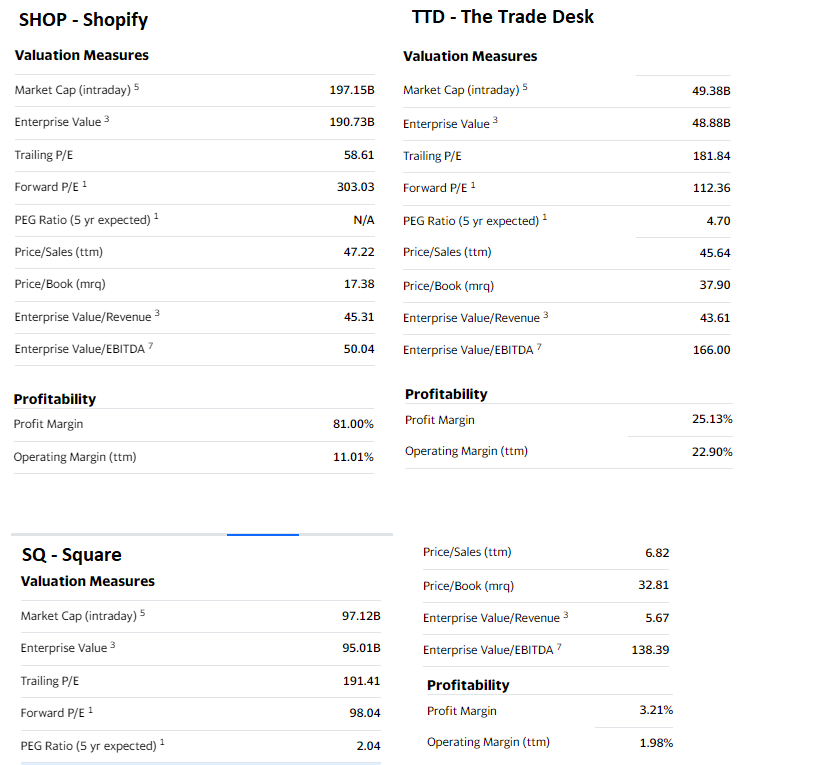Viewport: 833px width, 765px height.
Task: Click Trade Desk's Price/Sales (ttm) label
Action: [x=447, y=252]
